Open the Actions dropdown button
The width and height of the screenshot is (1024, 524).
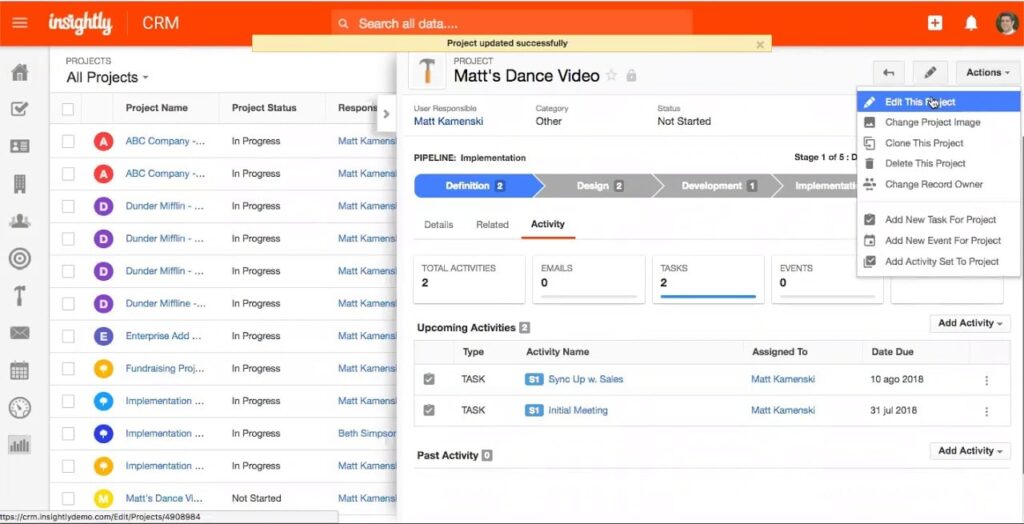pyautogui.click(x=987, y=72)
